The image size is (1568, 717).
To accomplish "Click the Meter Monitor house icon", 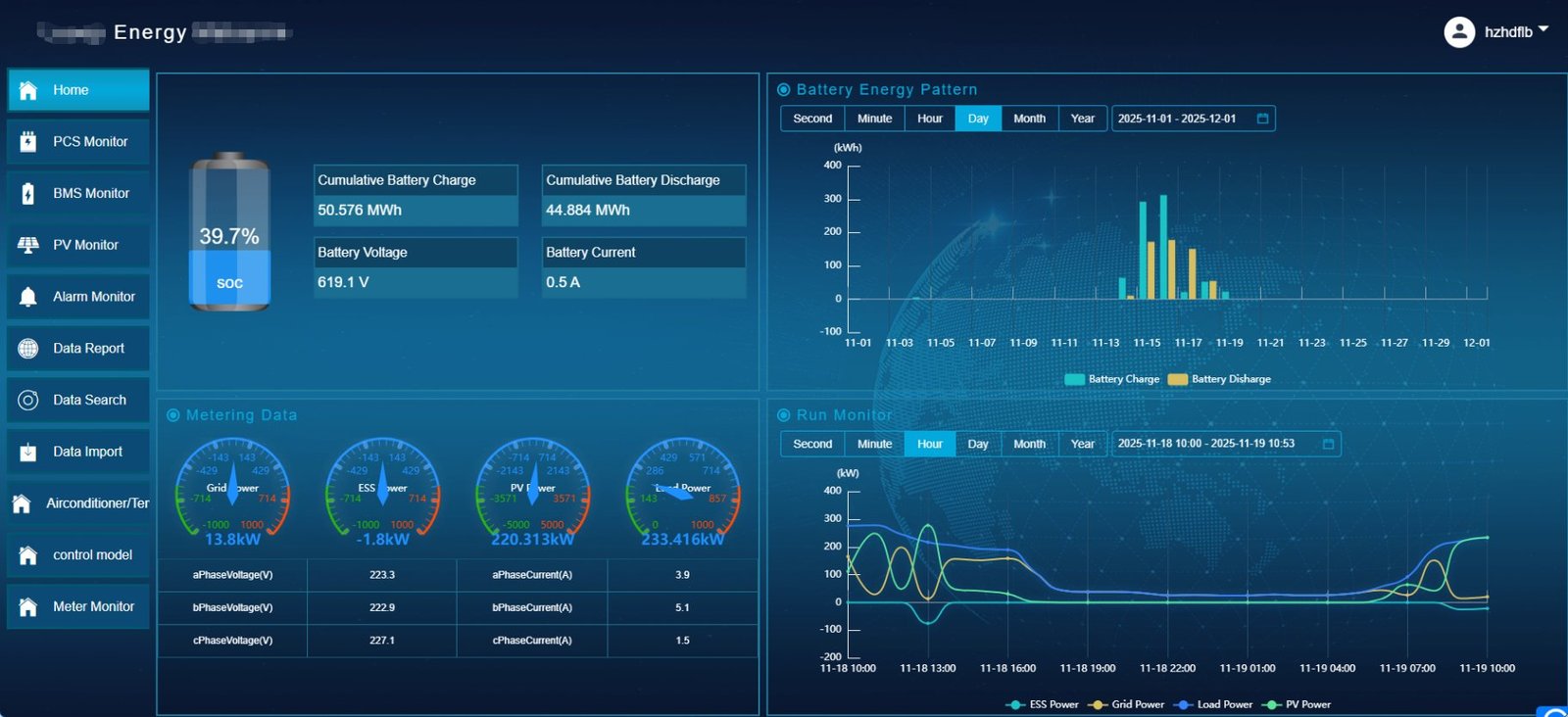I will (28, 607).
